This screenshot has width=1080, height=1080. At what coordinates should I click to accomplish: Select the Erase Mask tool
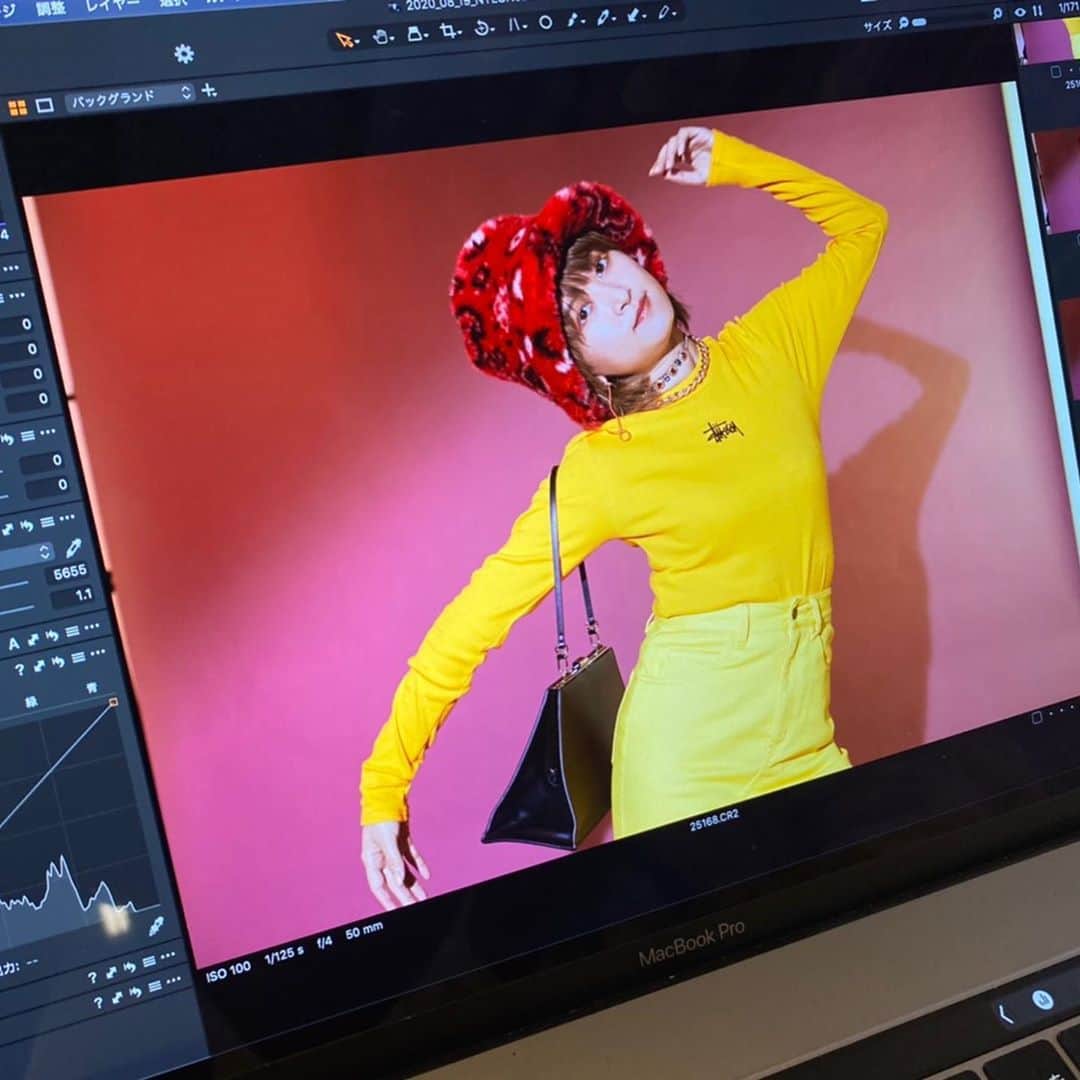[634, 15]
